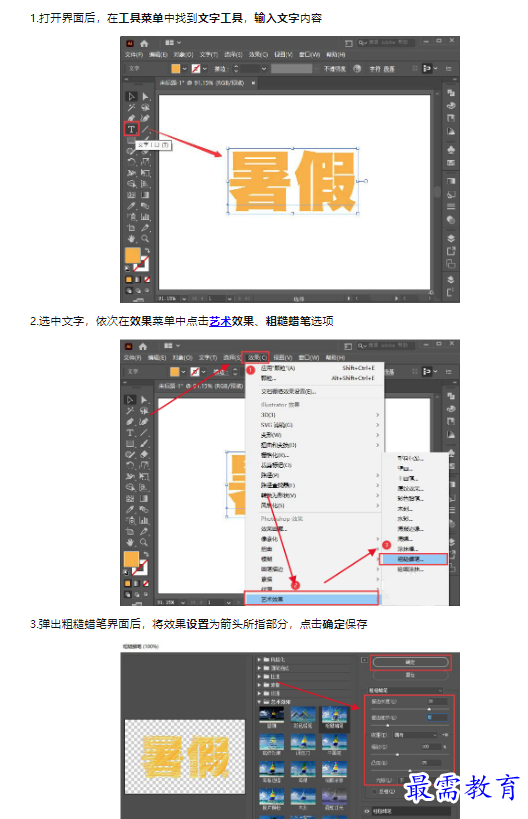Open Layers panel icon in first screenshot dock

coord(451,238)
